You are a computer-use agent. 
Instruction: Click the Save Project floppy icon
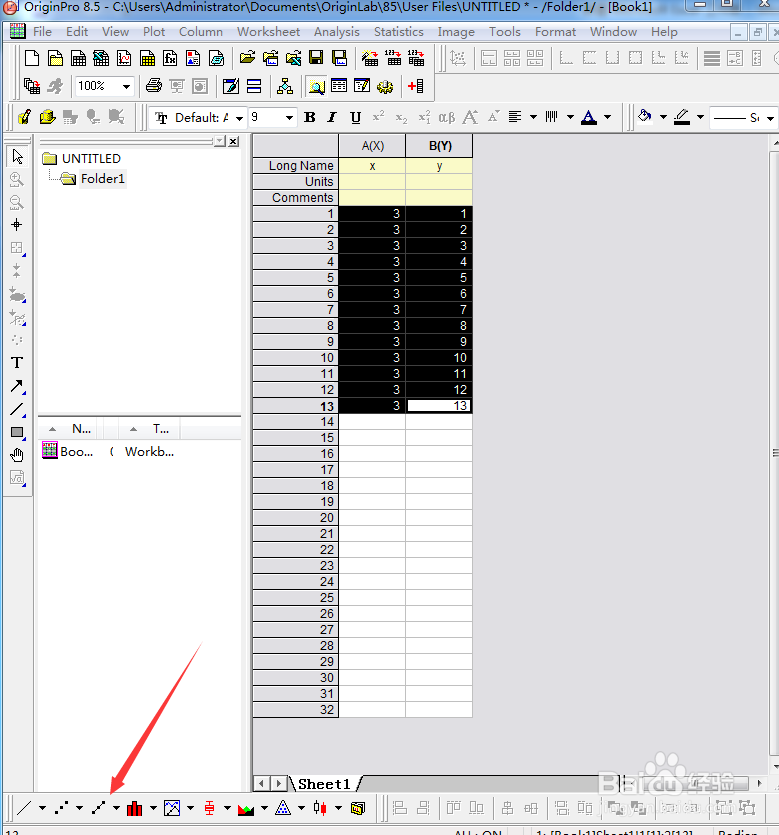click(x=316, y=58)
